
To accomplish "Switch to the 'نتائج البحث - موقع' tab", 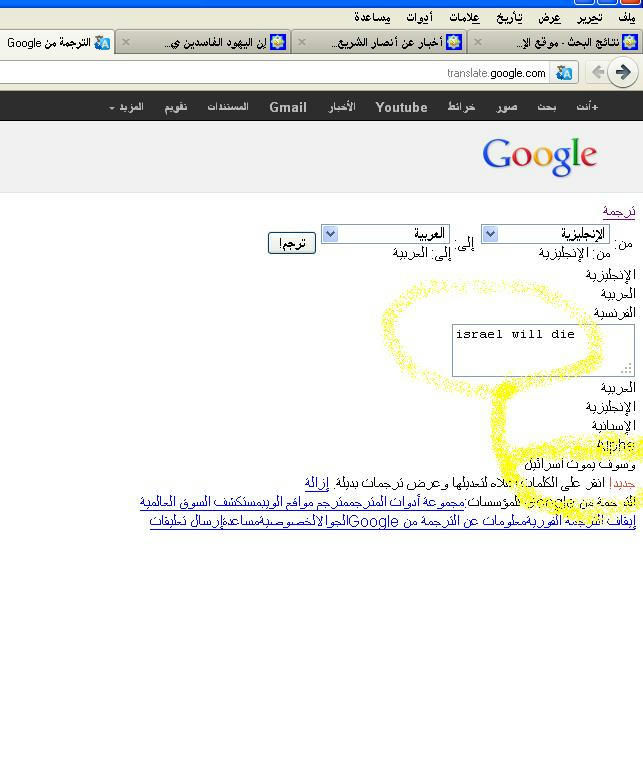I will click(x=555, y=43).
